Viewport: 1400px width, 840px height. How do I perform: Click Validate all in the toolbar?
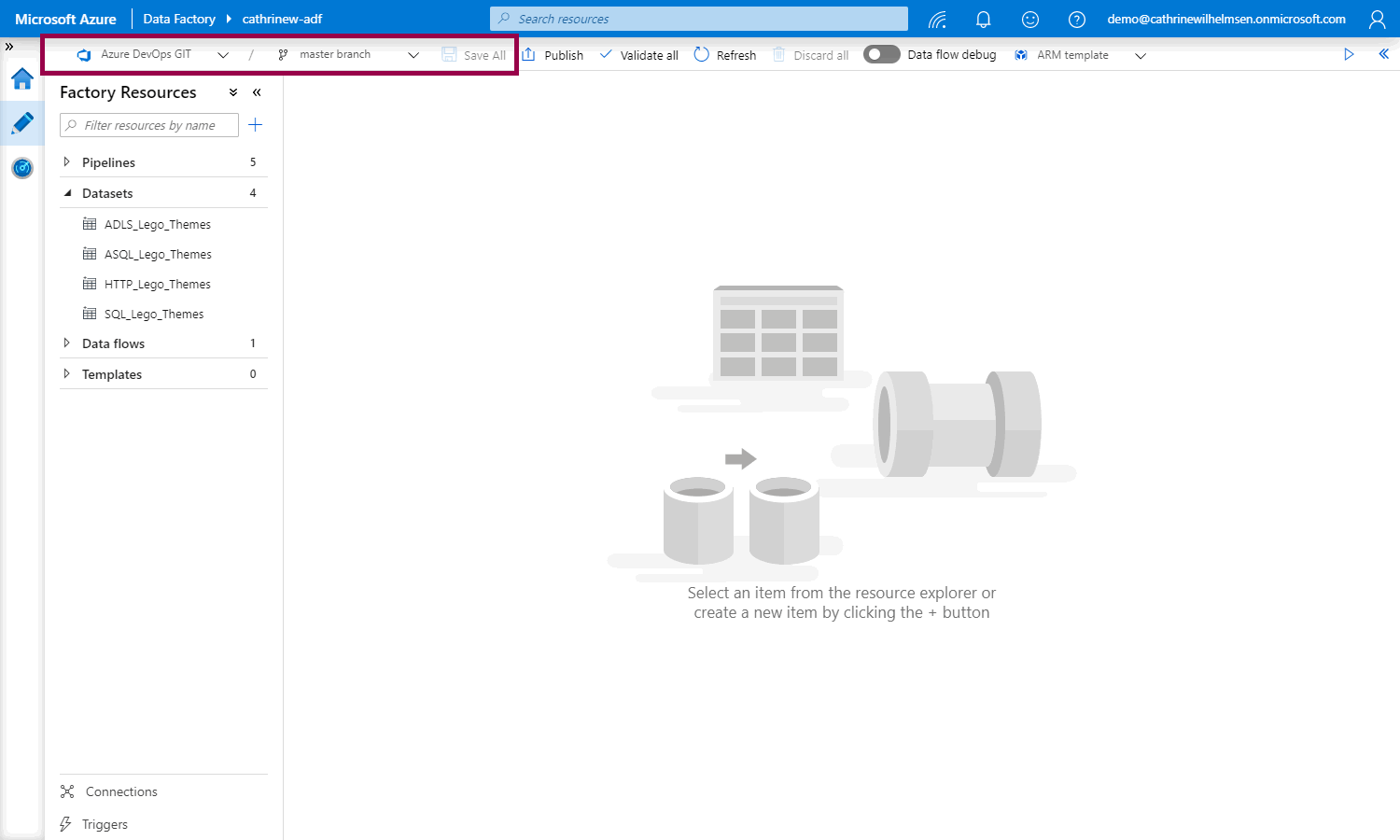tap(639, 55)
